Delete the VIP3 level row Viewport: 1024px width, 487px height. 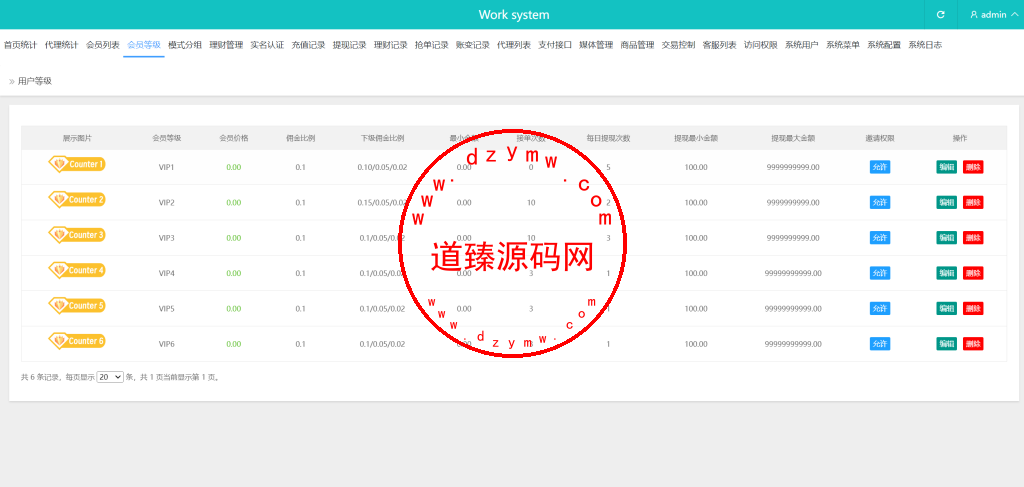coord(973,238)
